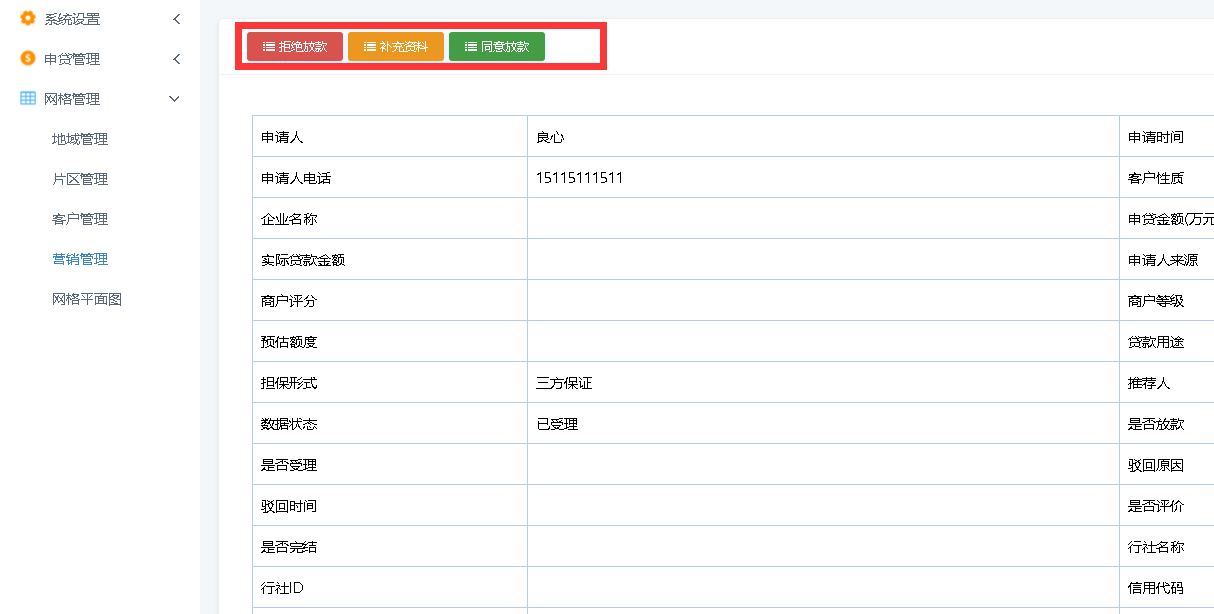This screenshot has width=1214, height=614.
Task: Expand the 系统设置 chevron
Action: click(x=176, y=19)
